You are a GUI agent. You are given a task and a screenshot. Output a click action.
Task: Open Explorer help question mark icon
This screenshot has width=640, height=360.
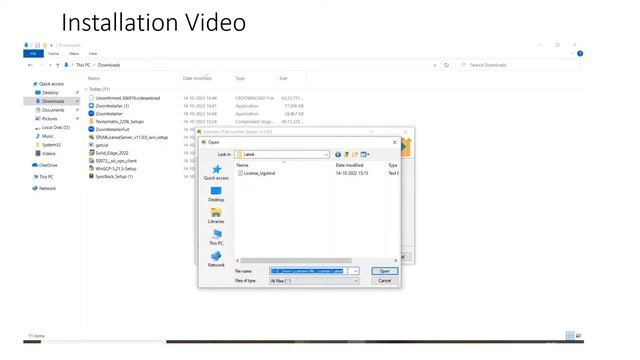pyautogui.click(x=580, y=53)
